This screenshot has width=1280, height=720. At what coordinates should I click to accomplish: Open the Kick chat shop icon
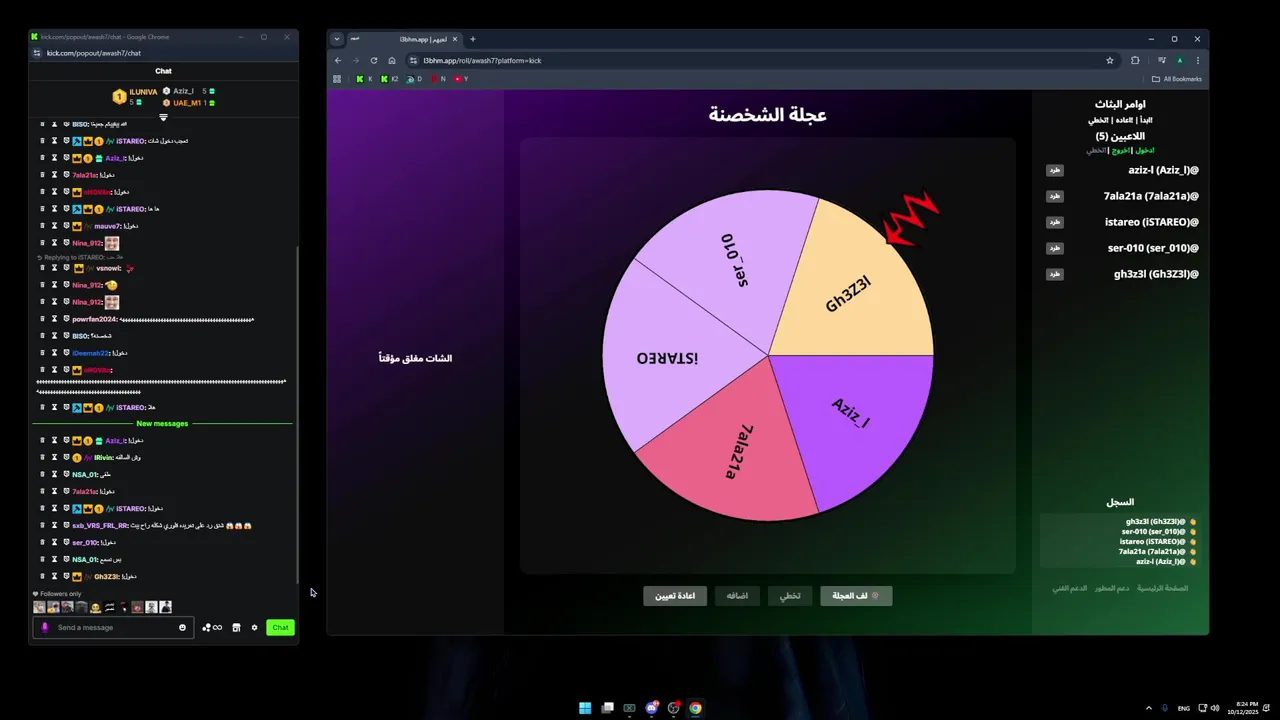(236, 628)
